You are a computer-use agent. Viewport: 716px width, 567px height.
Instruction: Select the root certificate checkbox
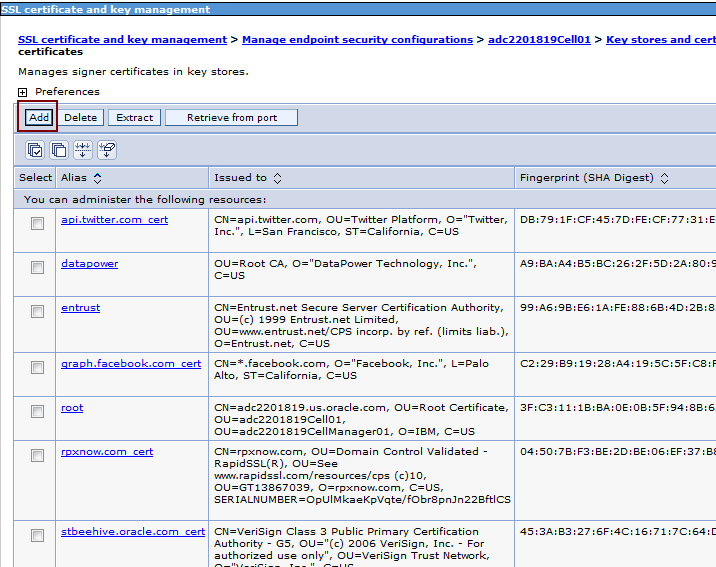point(37,411)
